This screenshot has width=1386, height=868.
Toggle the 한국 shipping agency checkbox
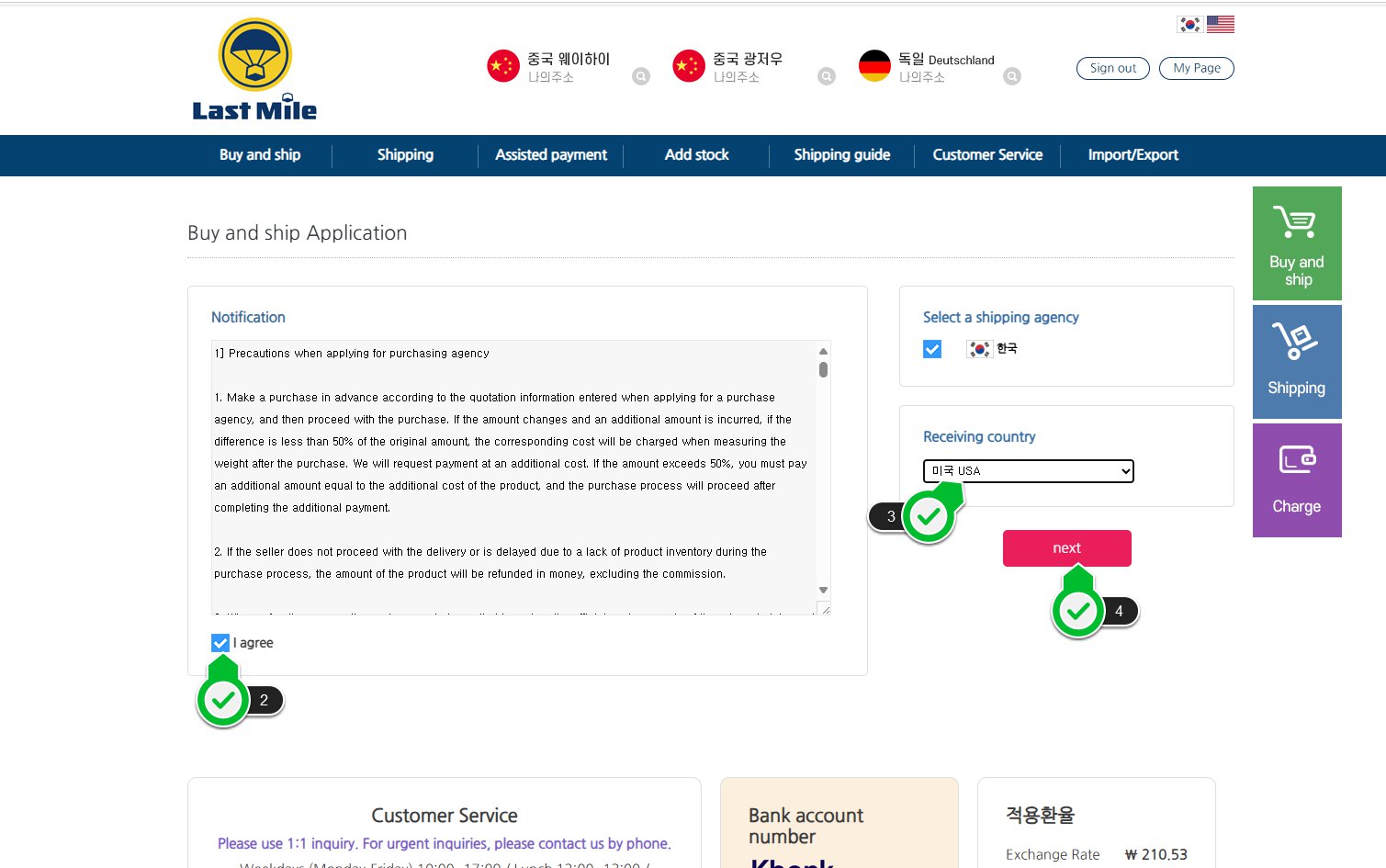click(932, 349)
